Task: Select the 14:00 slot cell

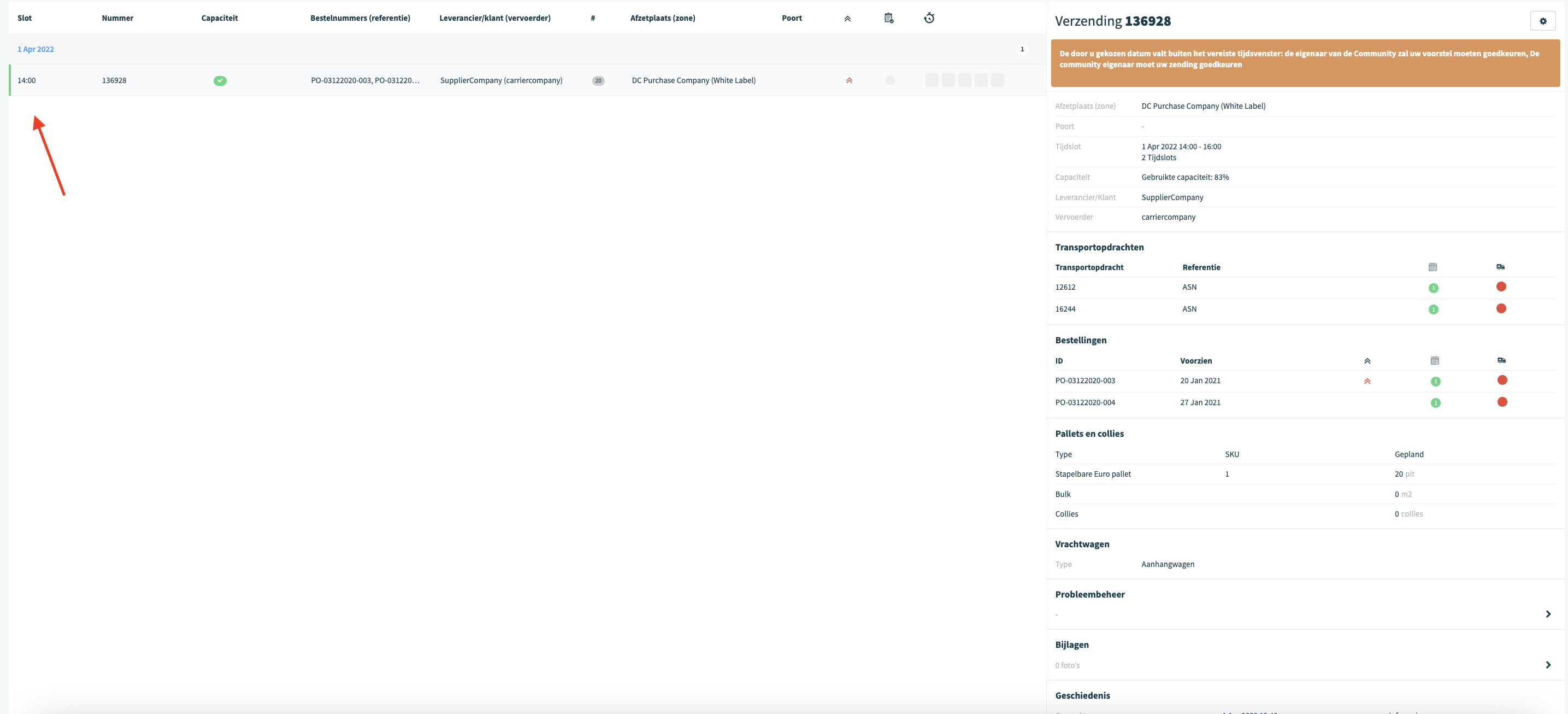Action: (x=26, y=80)
